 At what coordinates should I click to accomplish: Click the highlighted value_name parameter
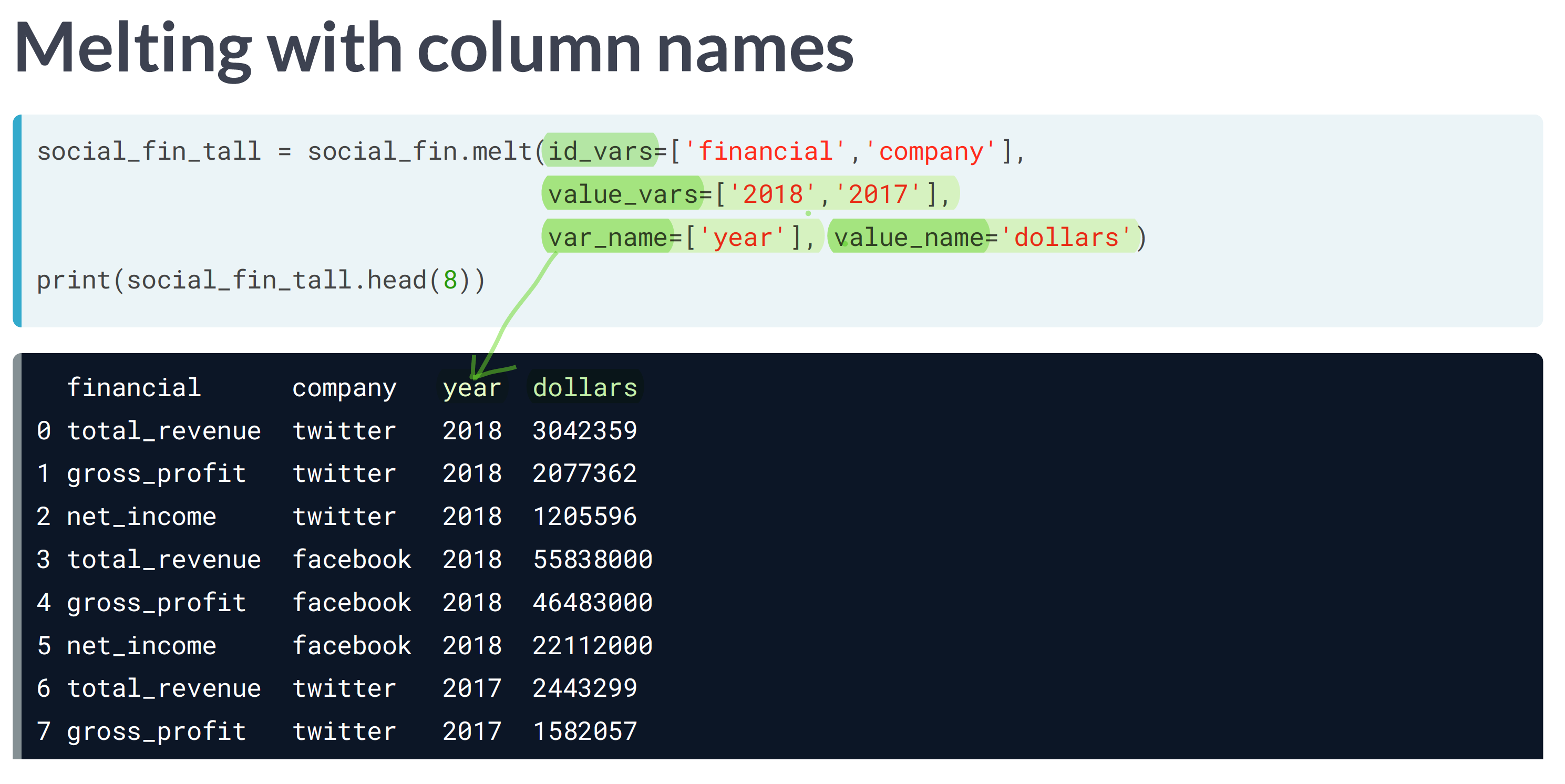click(909, 237)
